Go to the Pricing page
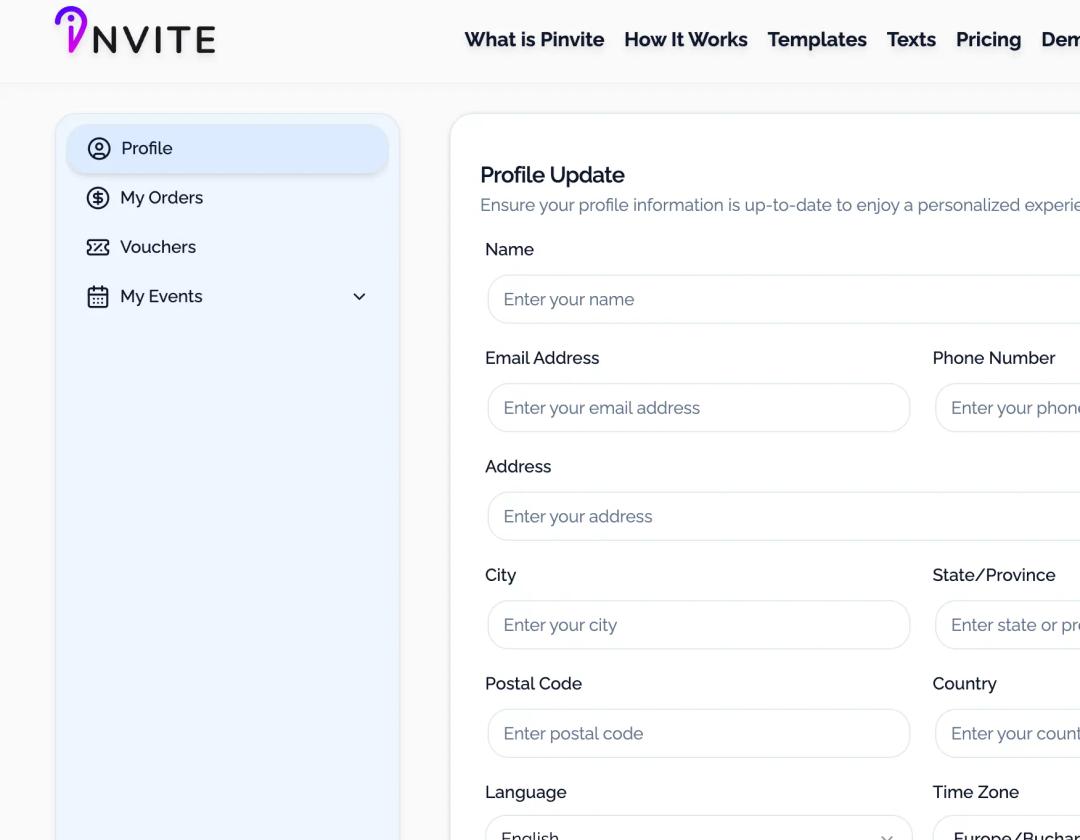The width and height of the screenshot is (1080, 840). [x=988, y=40]
